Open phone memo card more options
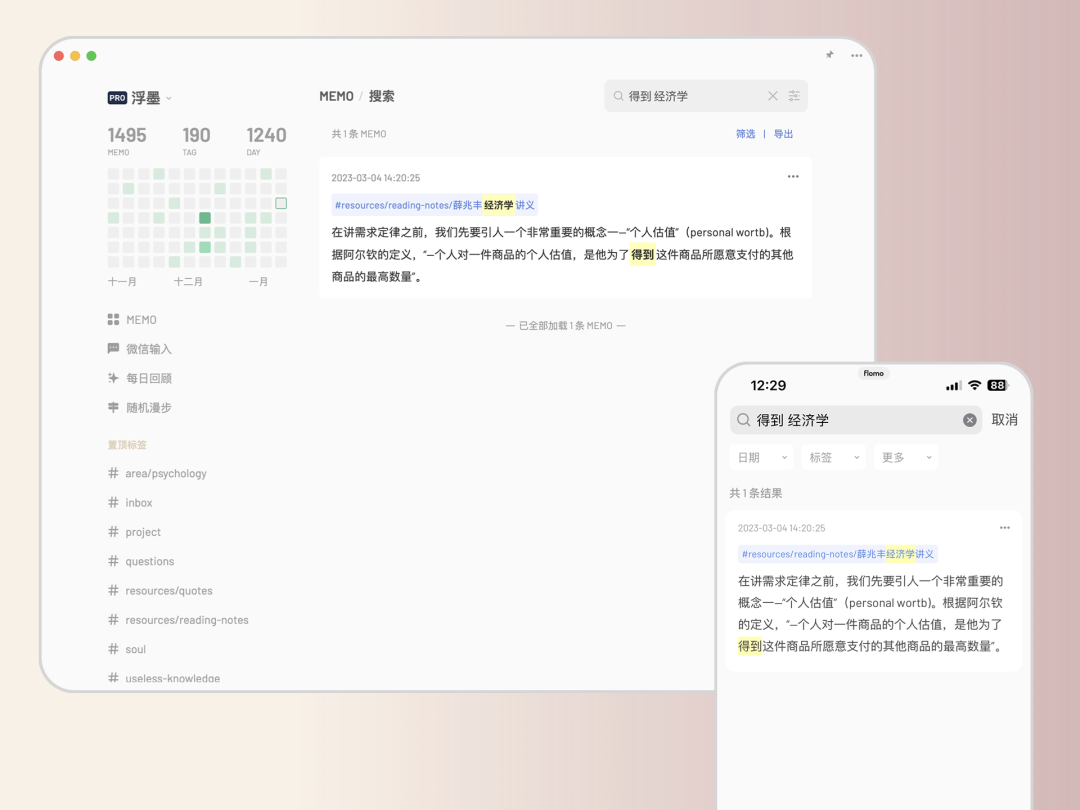 point(1005,528)
